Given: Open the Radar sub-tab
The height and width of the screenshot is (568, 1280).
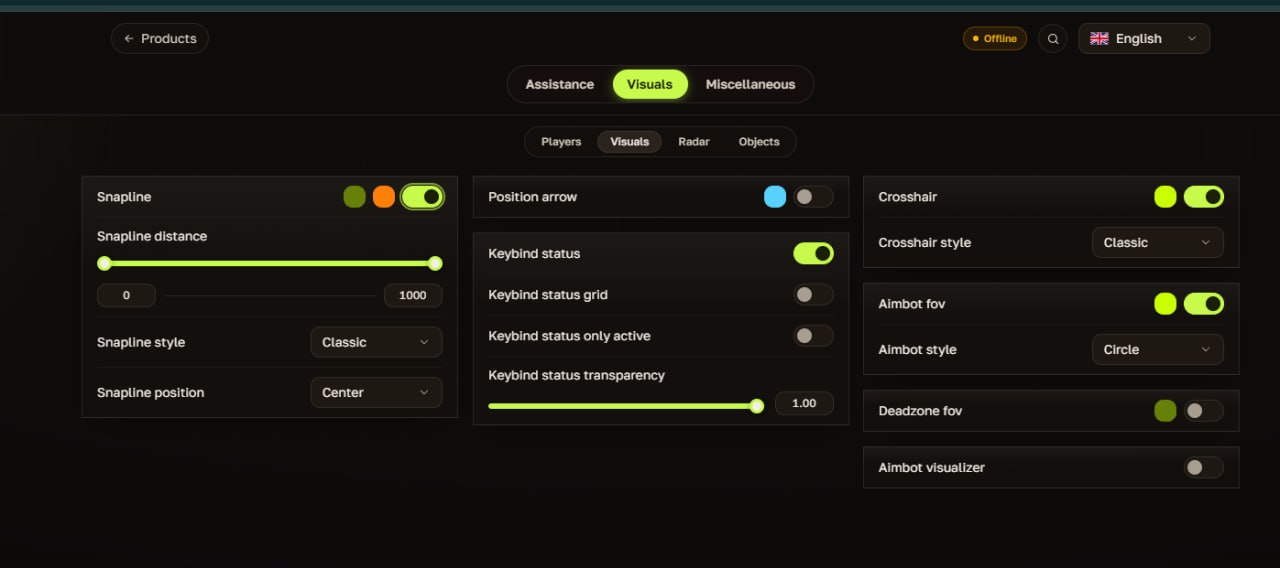Looking at the screenshot, I should coord(694,142).
